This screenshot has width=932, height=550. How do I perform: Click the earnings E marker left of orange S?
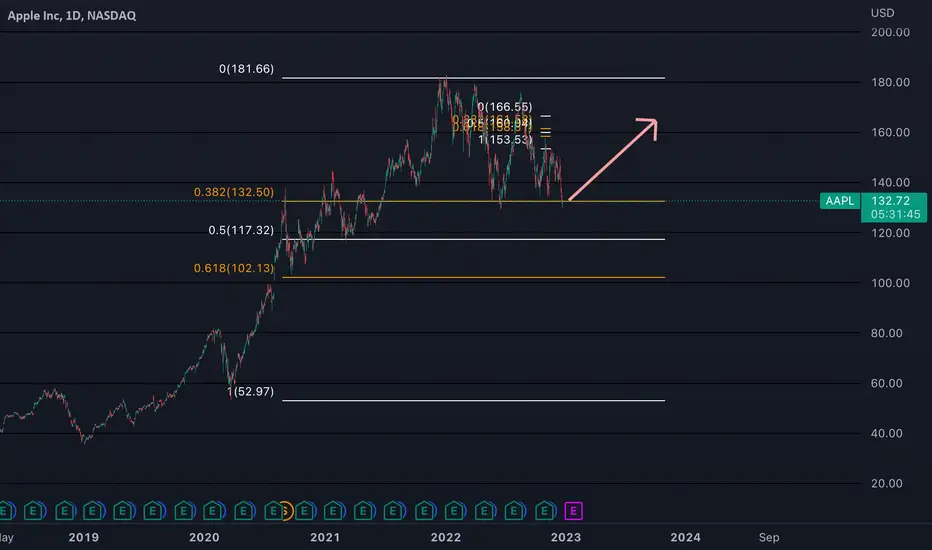pyautogui.click(x=273, y=511)
